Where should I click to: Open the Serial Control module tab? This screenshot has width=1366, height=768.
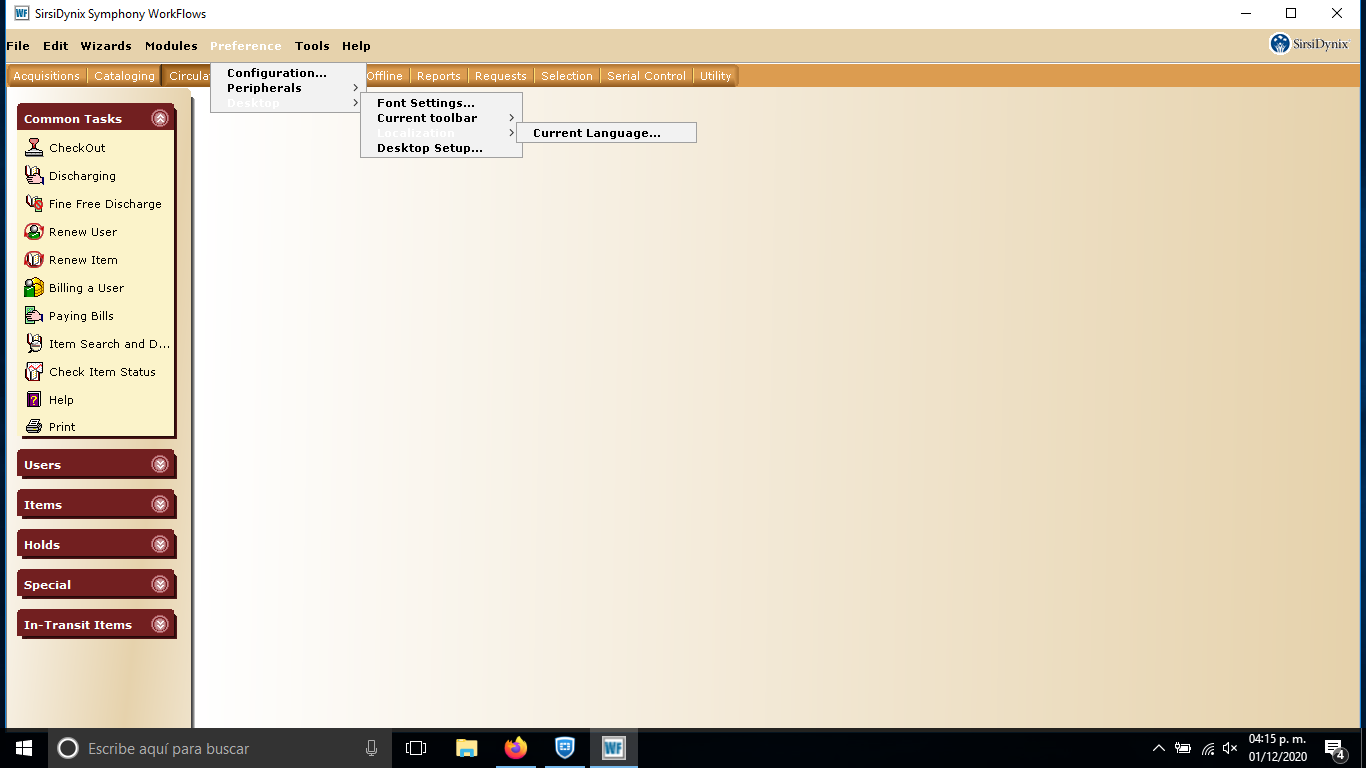tap(646, 76)
